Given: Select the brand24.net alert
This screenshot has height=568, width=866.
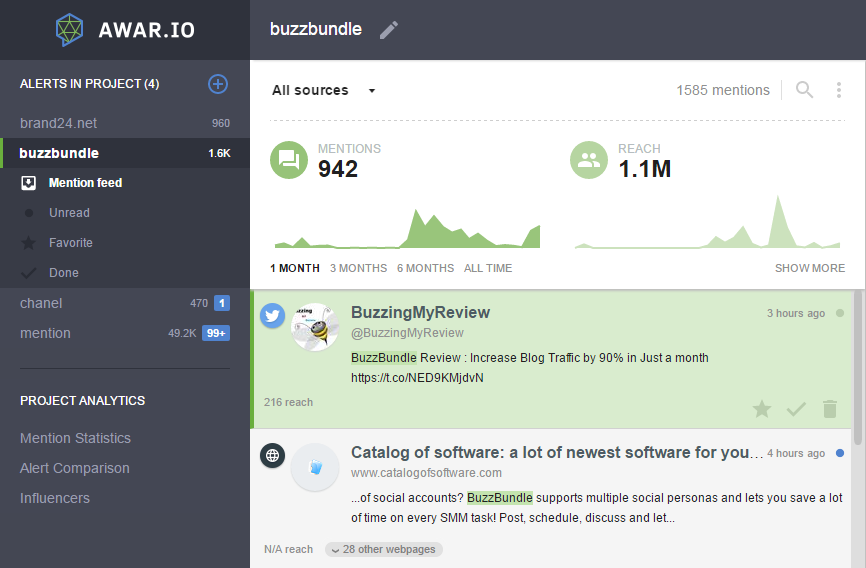Looking at the screenshot, I should coord(125,123).
